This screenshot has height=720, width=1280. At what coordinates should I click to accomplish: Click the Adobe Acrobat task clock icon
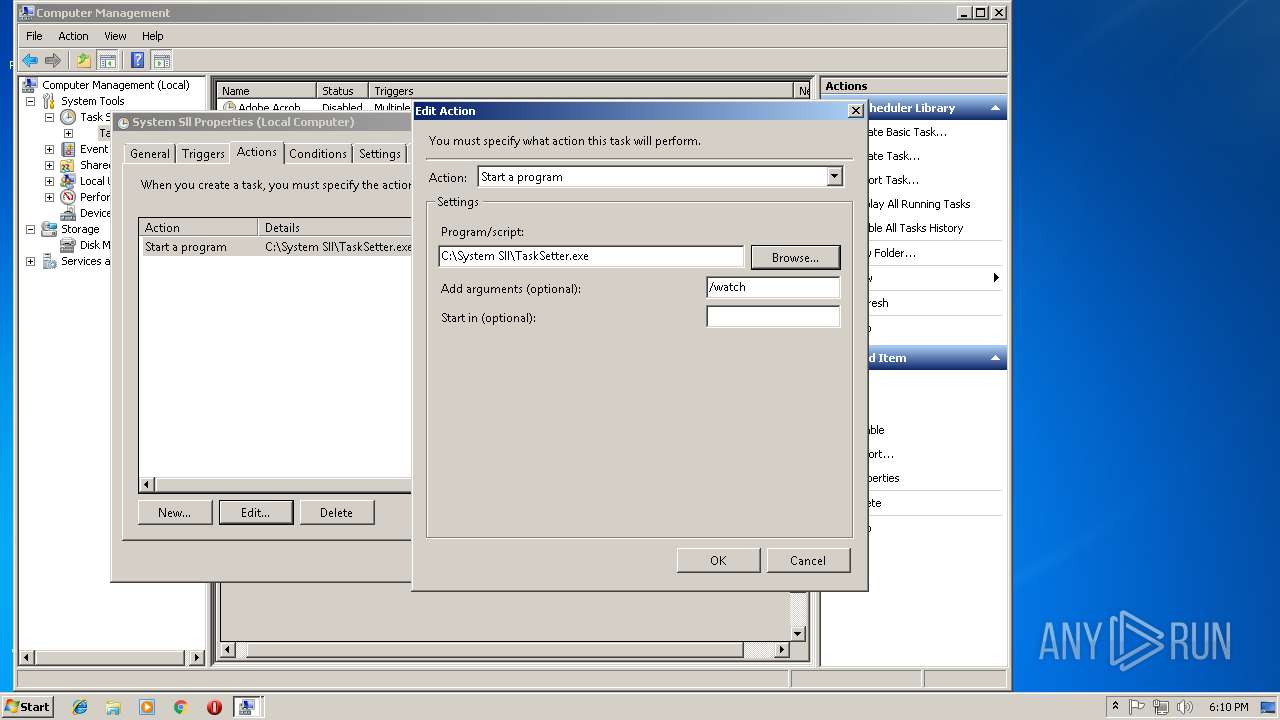click(x=229, y=107)
